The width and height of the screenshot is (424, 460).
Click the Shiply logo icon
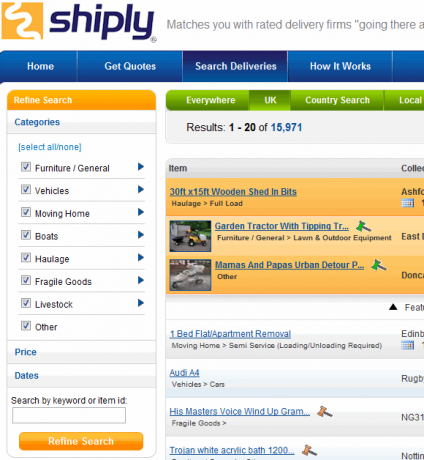click(x=22, y=21)
